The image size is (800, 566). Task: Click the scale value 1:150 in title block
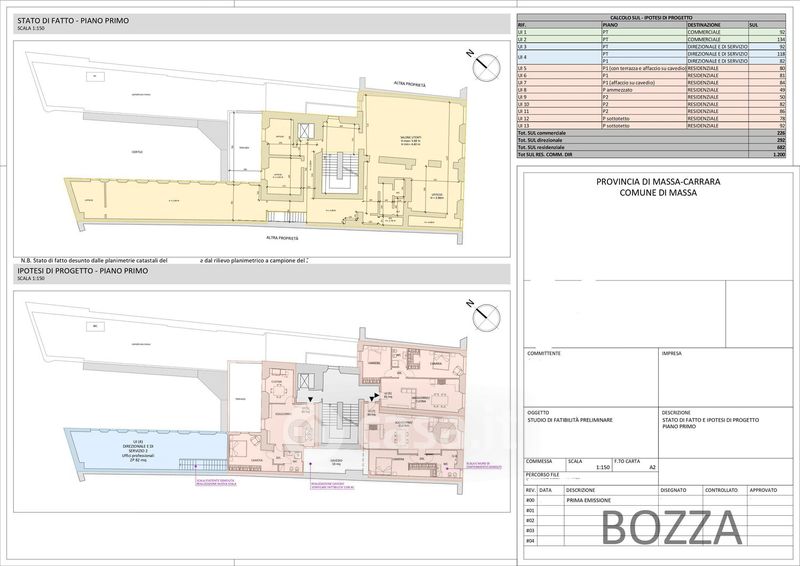603,466
